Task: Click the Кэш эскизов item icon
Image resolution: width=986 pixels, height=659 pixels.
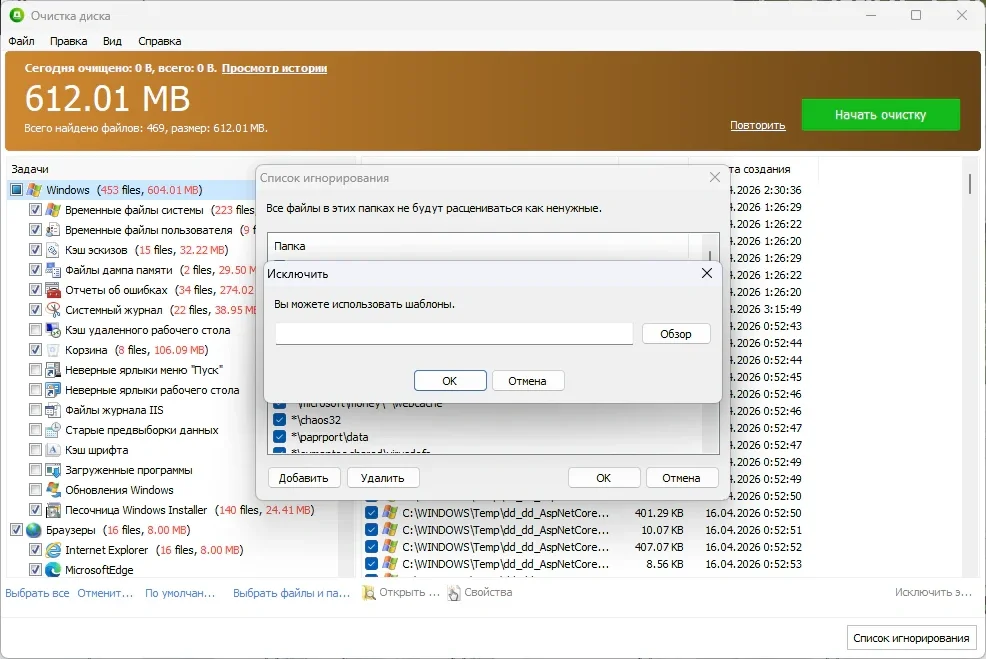Action: [54, 250]
